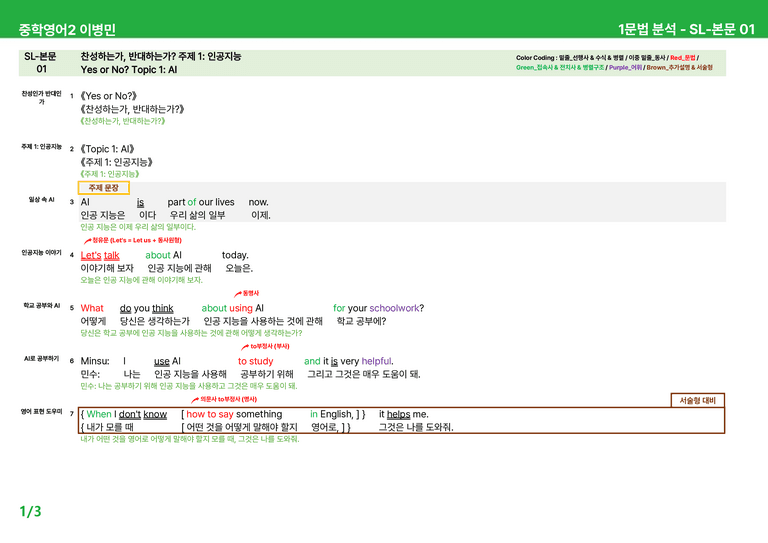768x543 pixels.
Task: Click the side label '일상 속 AI'
Action: click(x=41, y=199)
